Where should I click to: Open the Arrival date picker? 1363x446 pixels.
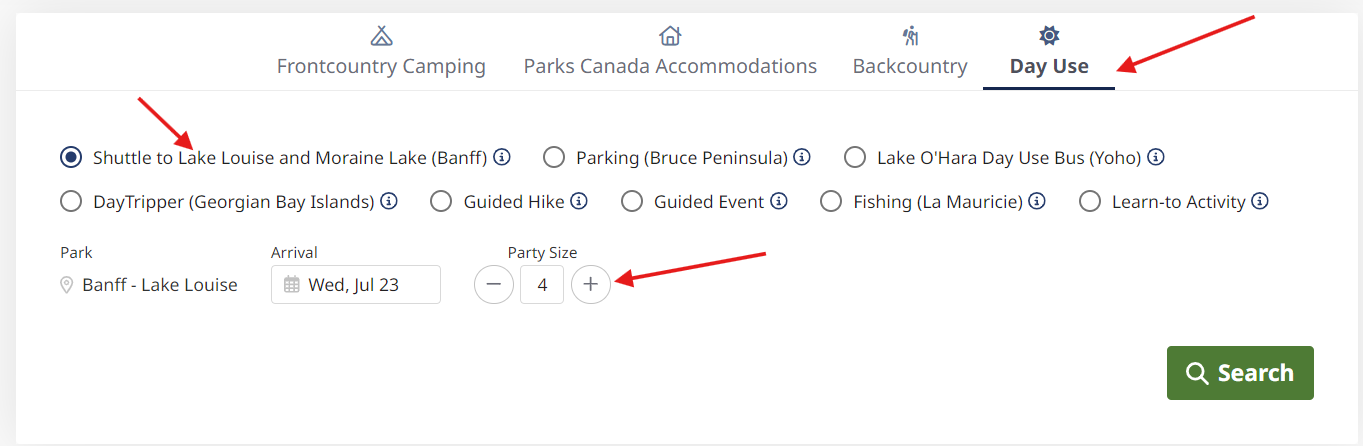point(355,285)
